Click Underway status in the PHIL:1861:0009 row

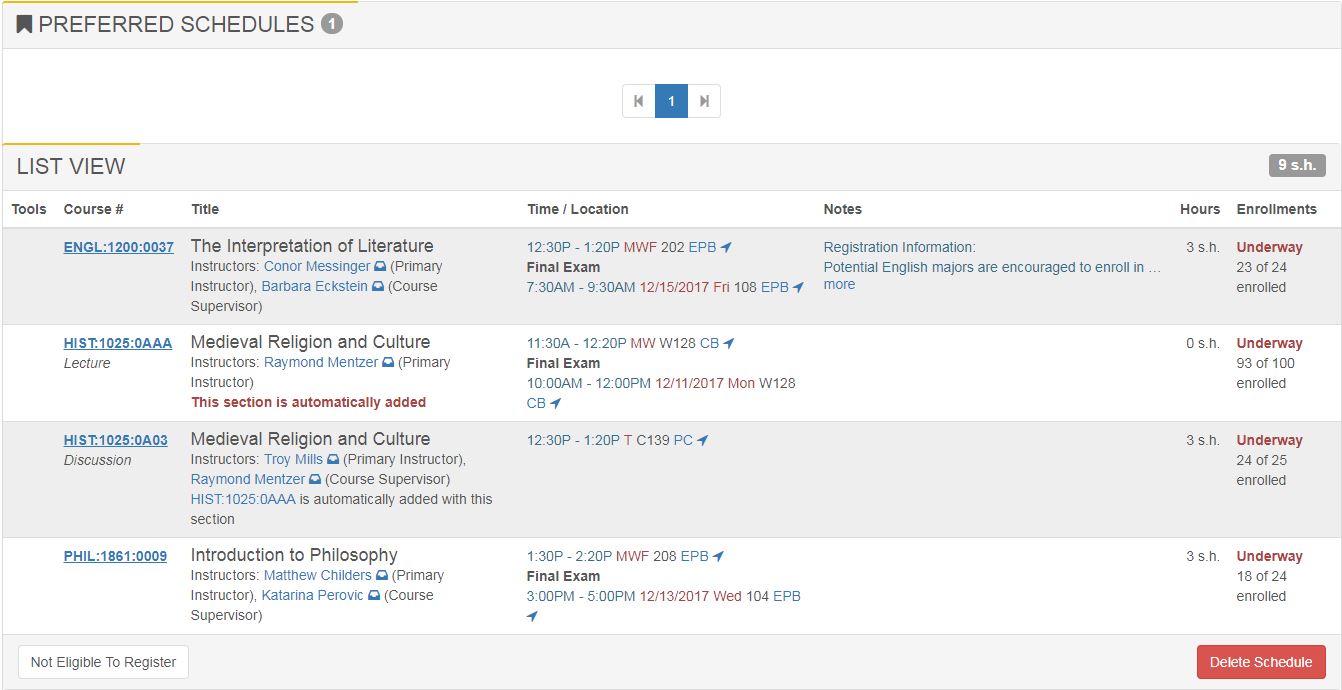[x=1270, y=556]
